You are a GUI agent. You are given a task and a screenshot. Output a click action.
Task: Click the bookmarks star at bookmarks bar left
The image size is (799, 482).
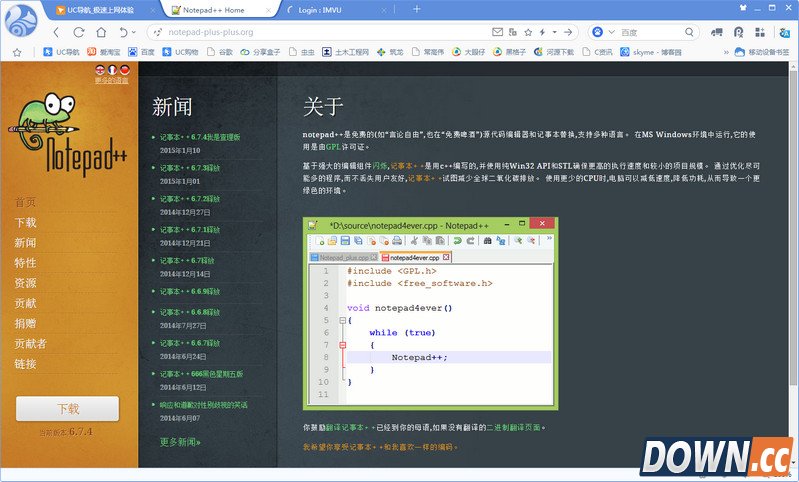17,52
